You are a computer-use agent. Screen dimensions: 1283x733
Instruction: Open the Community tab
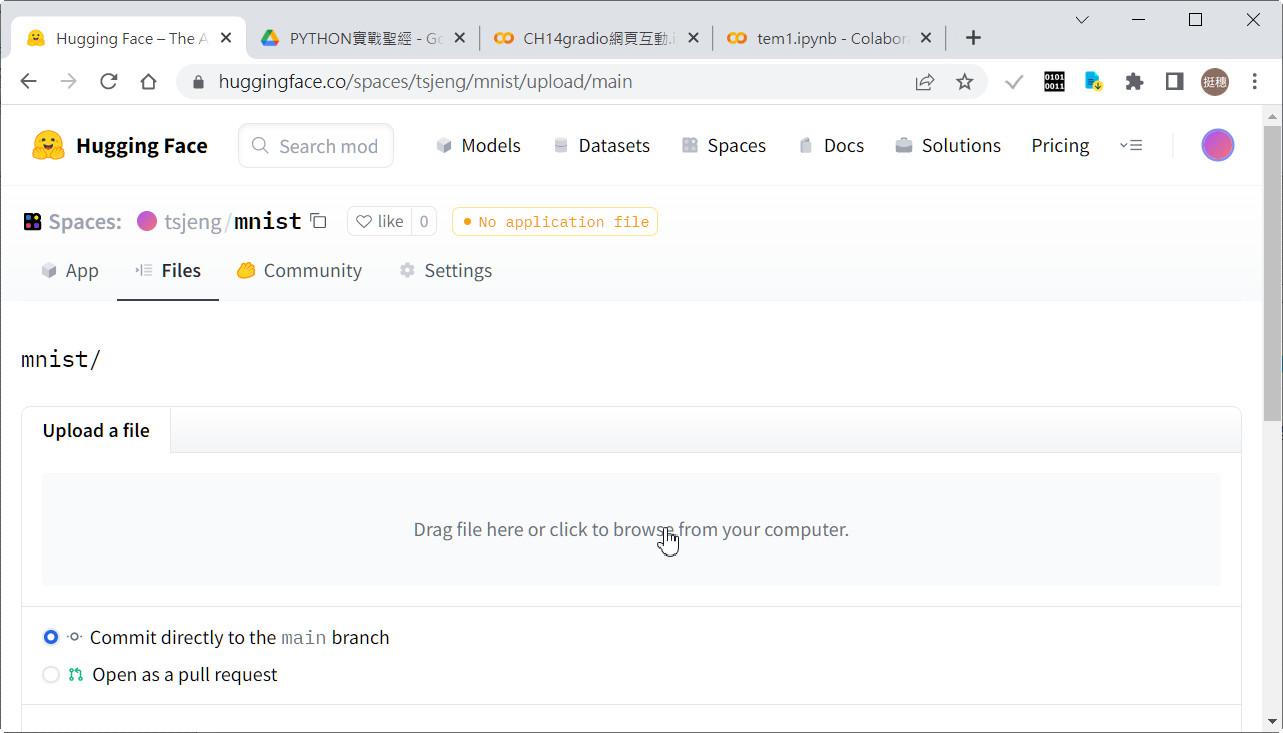[299, 270]
